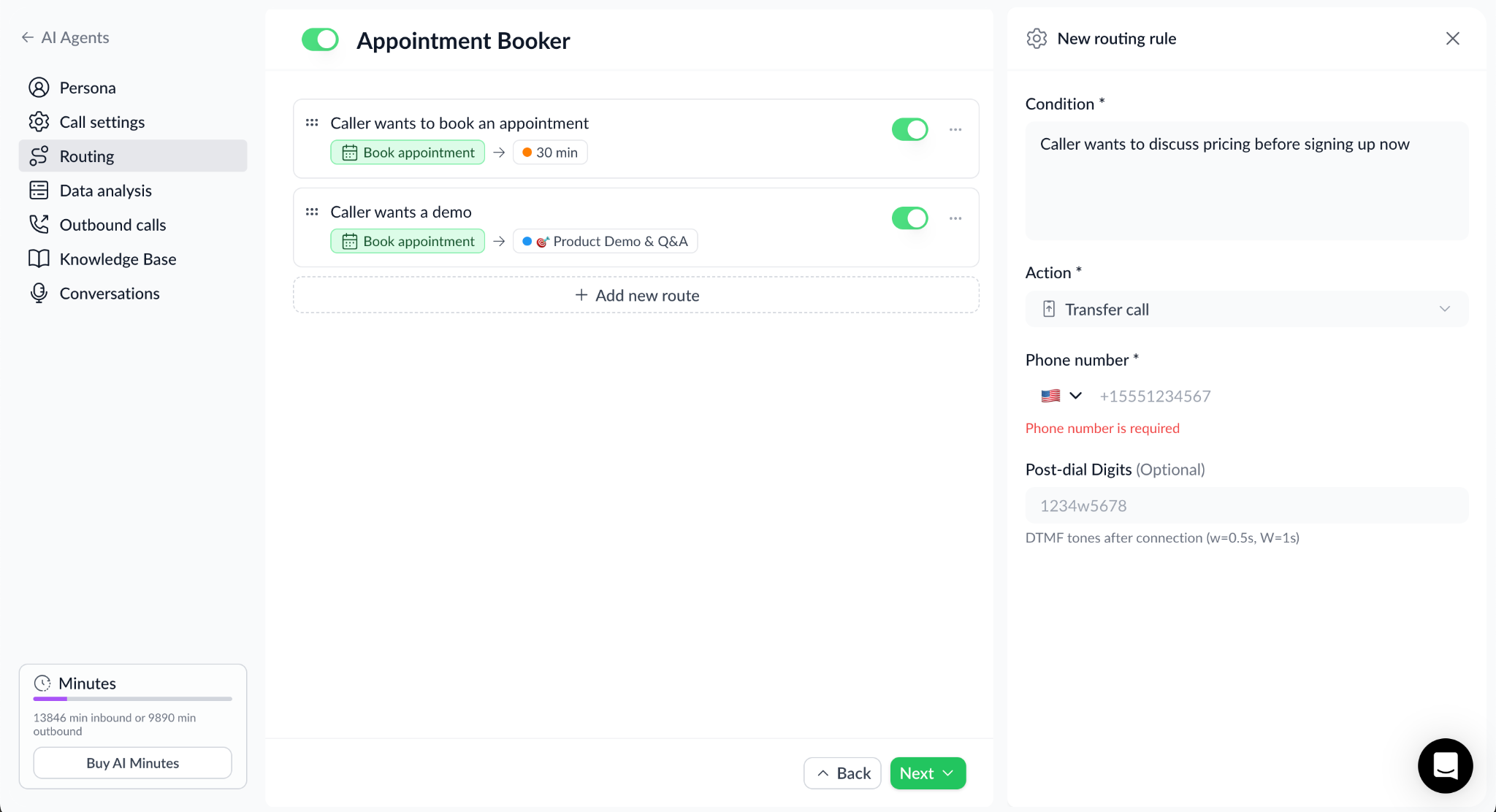
Task: Click the back arrow beside AI Agents
Action: tap(28, 37)
